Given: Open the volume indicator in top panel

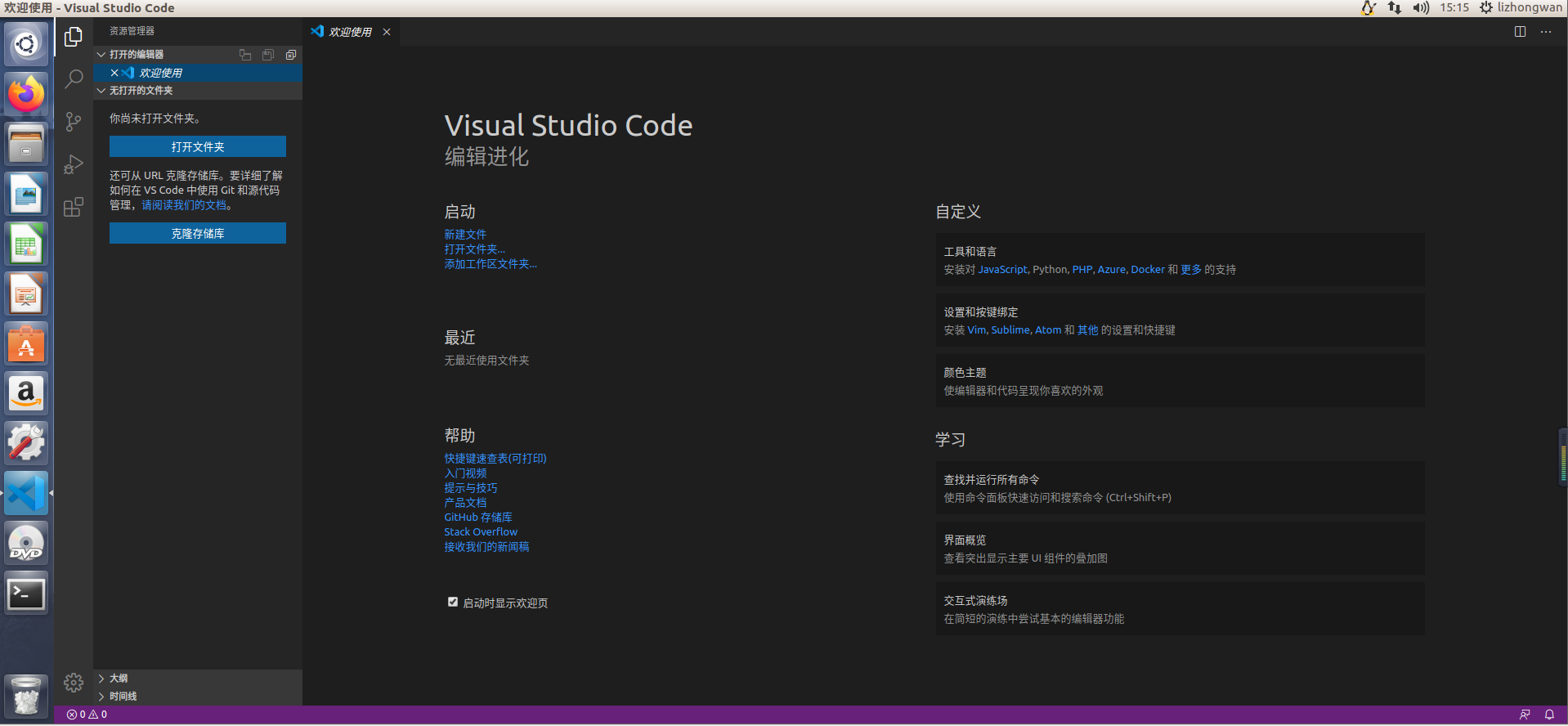Looking at the screenshot, I should (1421, 8).
